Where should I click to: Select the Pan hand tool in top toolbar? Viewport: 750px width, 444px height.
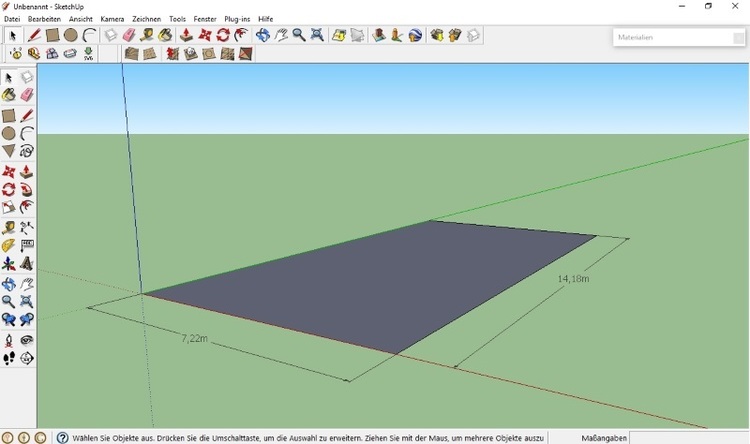(281, 35)
